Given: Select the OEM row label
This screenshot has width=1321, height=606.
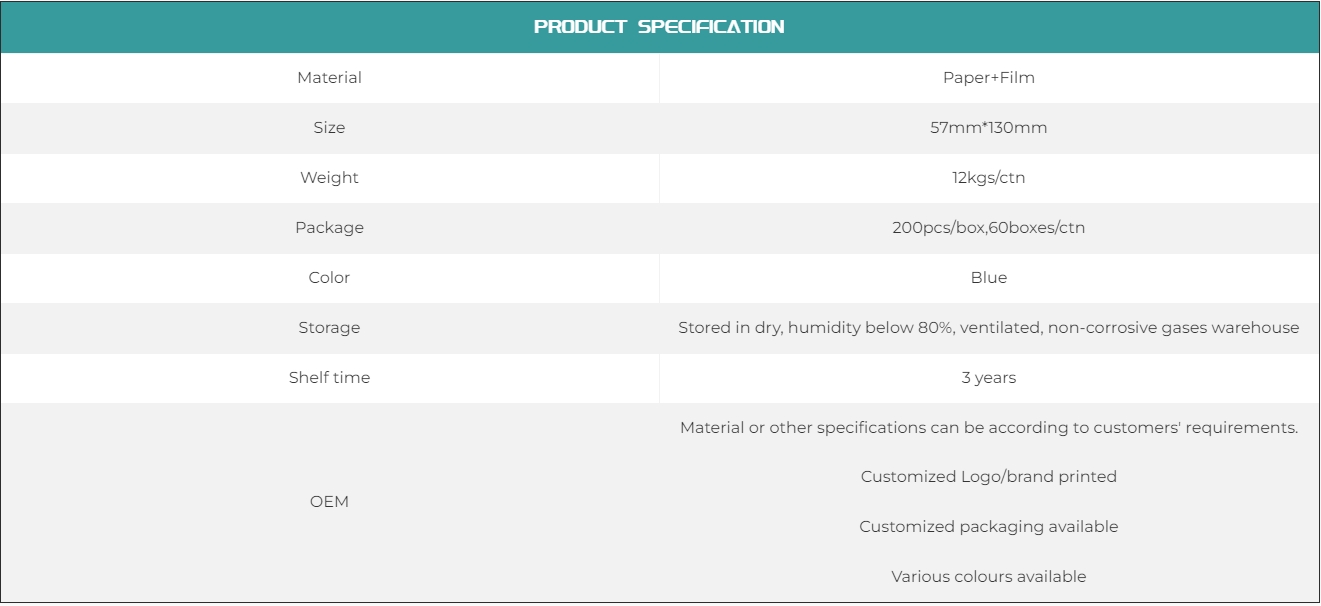Looking at the screenshot, I should point(329,502).
